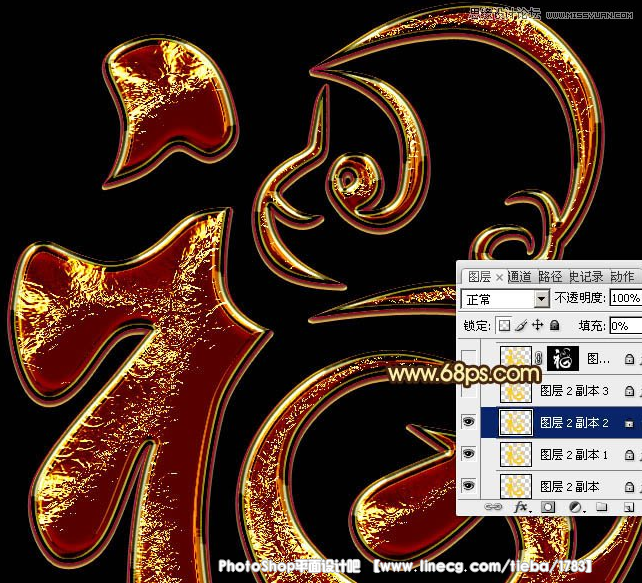Toggle lock transparent pixels icon

pyautogui.click(x=504, y=325)
